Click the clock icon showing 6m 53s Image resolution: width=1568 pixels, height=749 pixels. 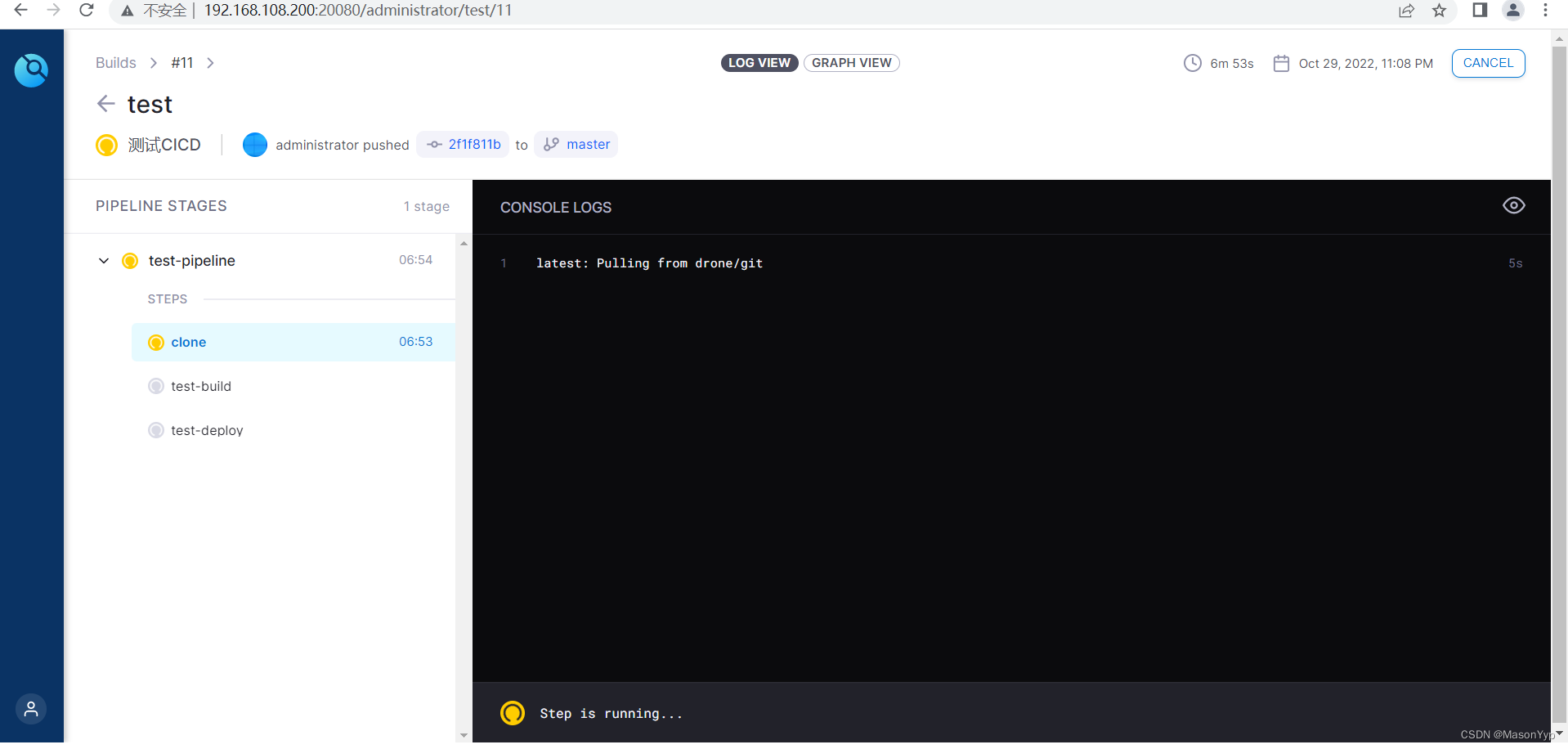(1192, 63)
